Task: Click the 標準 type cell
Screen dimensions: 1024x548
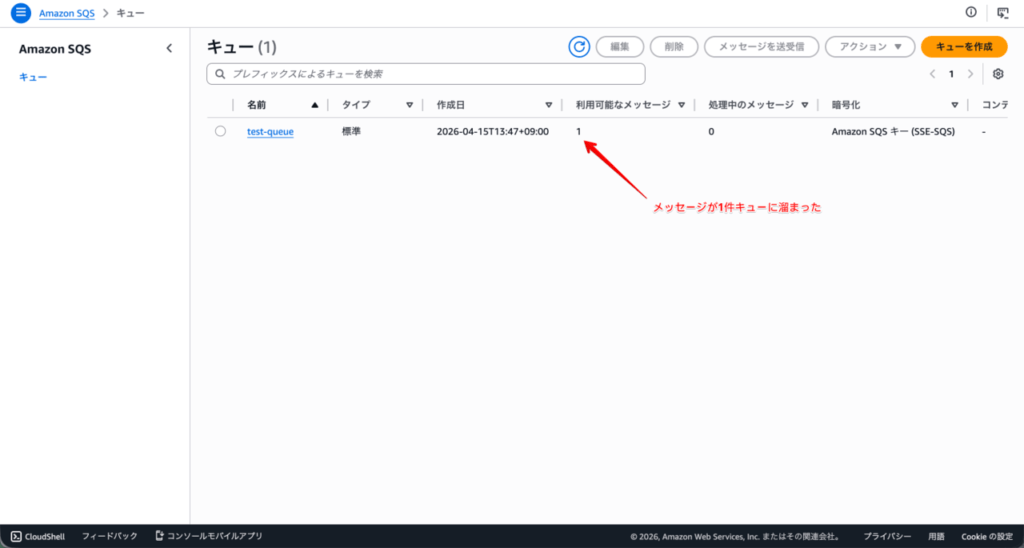Action: click(x=351, y=131)
